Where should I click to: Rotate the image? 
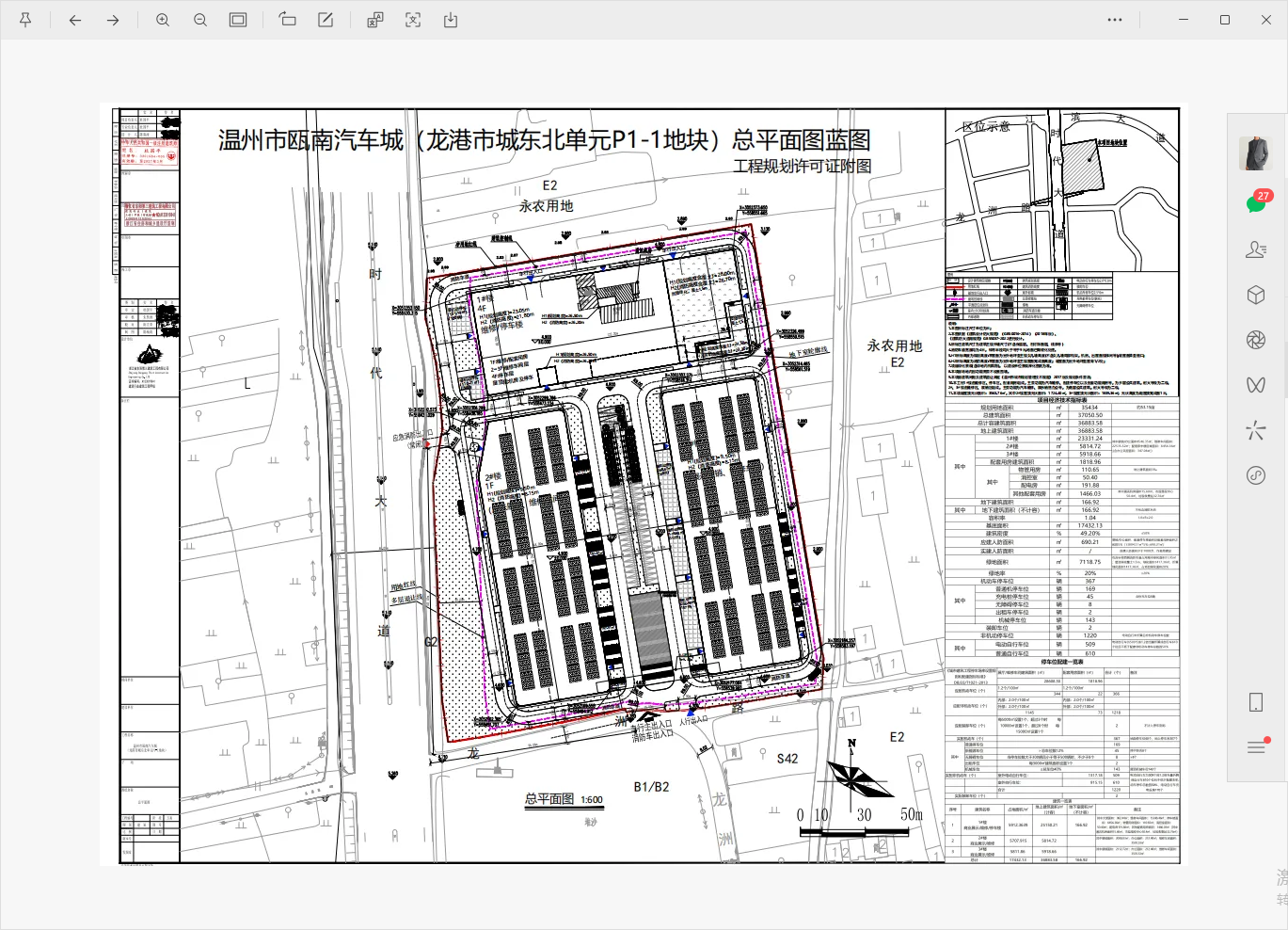(x=288, y=20)
